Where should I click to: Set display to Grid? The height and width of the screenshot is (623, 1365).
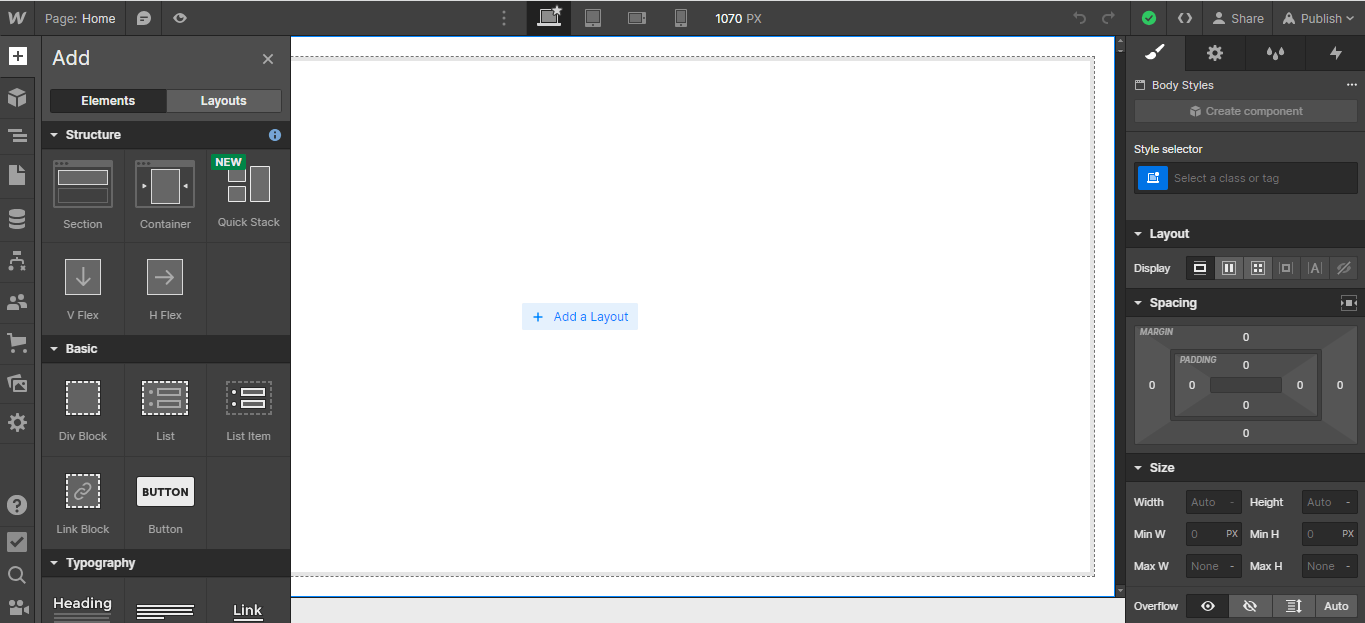click(x=1258, y=268)
